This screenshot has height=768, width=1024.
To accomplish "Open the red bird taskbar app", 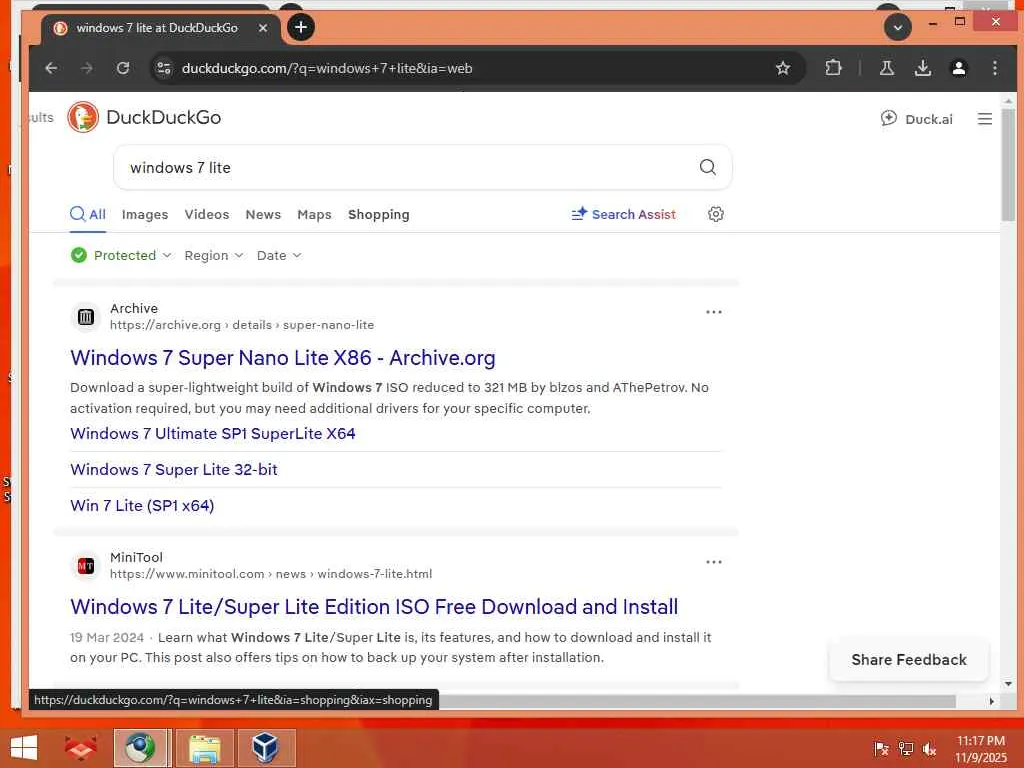I will tap(80, 748).
